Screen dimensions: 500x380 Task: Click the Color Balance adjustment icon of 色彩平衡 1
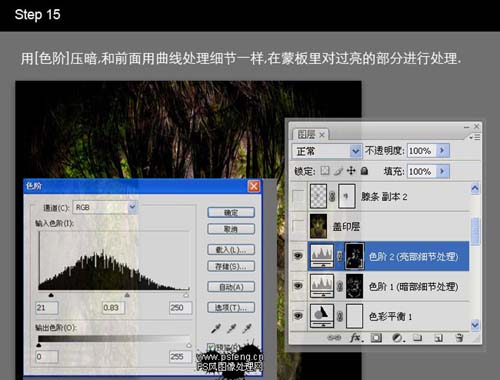pos(322,316)
